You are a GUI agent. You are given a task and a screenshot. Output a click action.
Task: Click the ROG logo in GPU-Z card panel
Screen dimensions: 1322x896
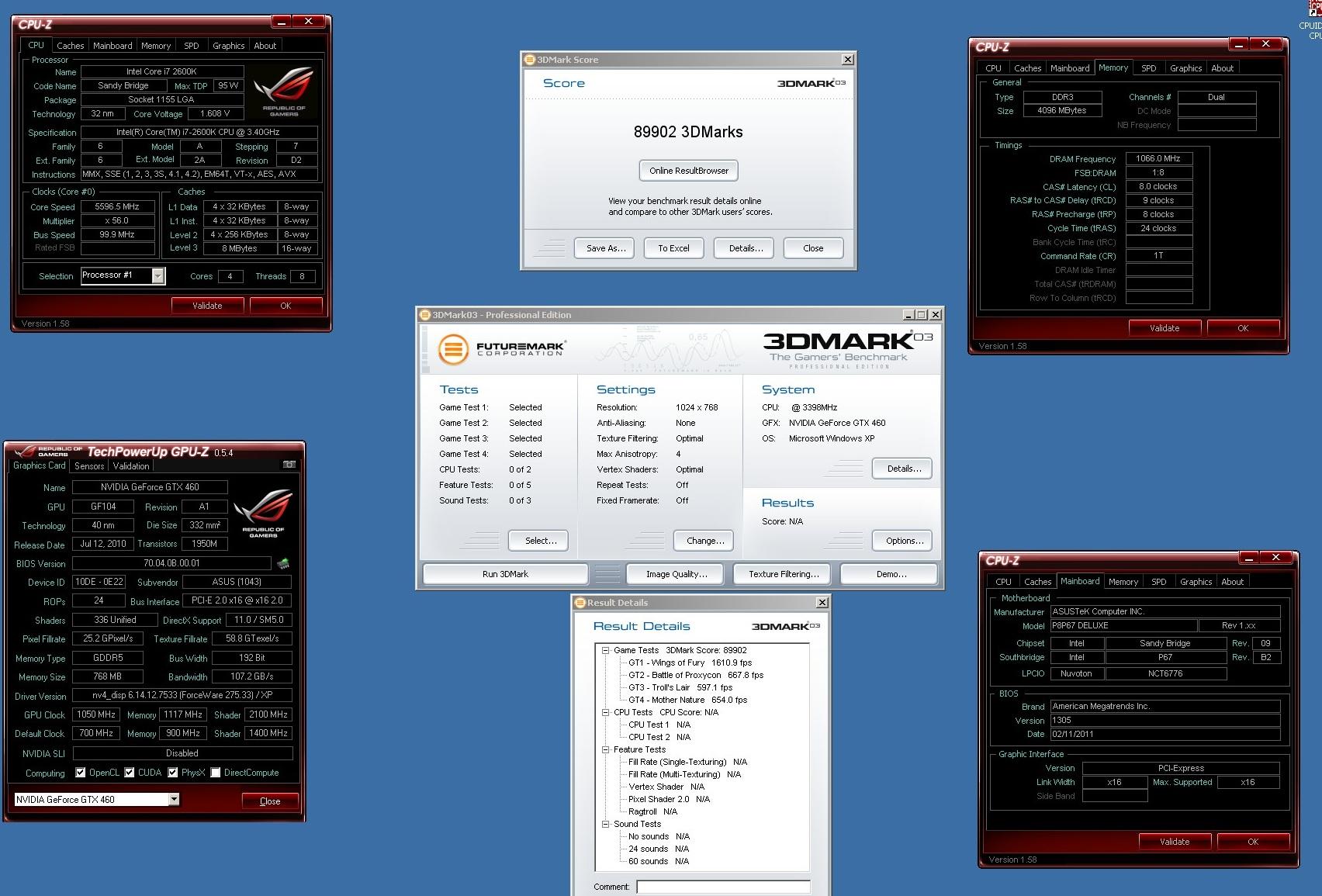pos(263,513)
